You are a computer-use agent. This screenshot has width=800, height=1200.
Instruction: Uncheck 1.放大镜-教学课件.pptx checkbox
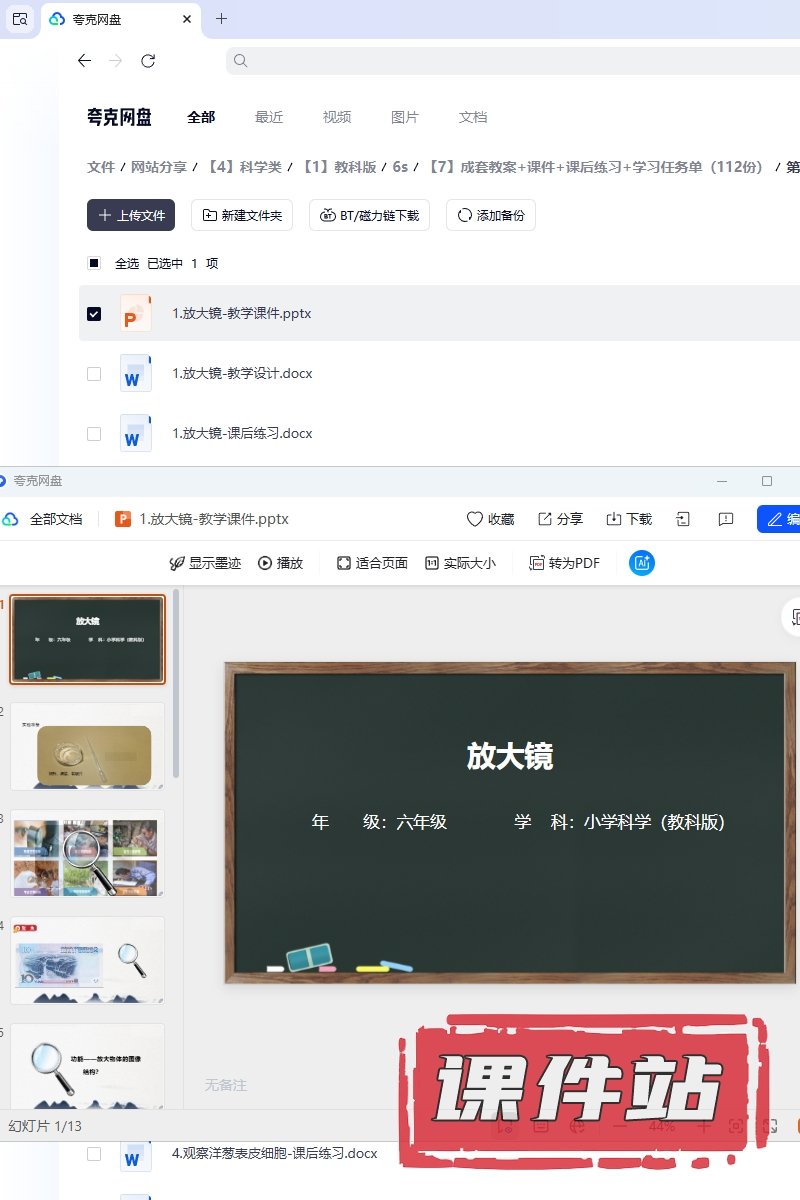point(94,314)
